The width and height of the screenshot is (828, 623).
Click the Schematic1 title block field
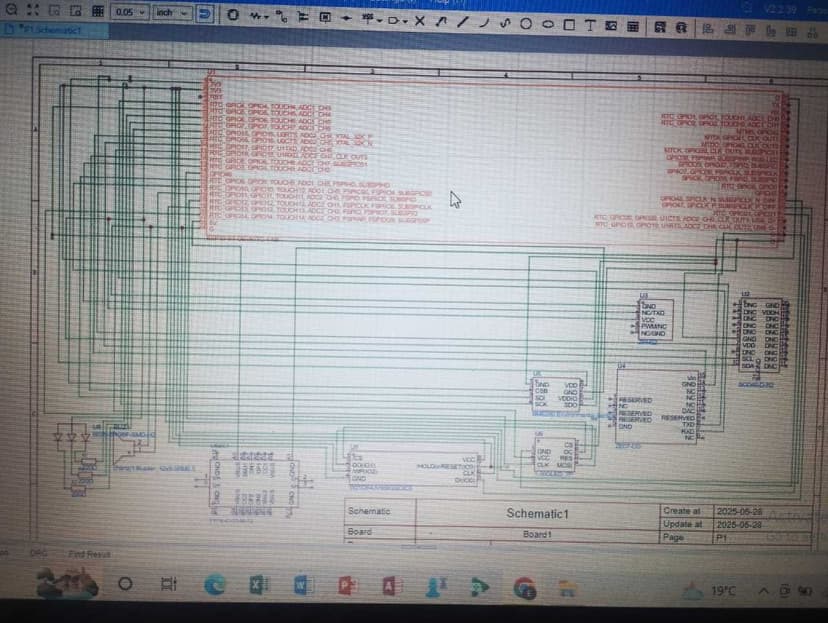537,513
